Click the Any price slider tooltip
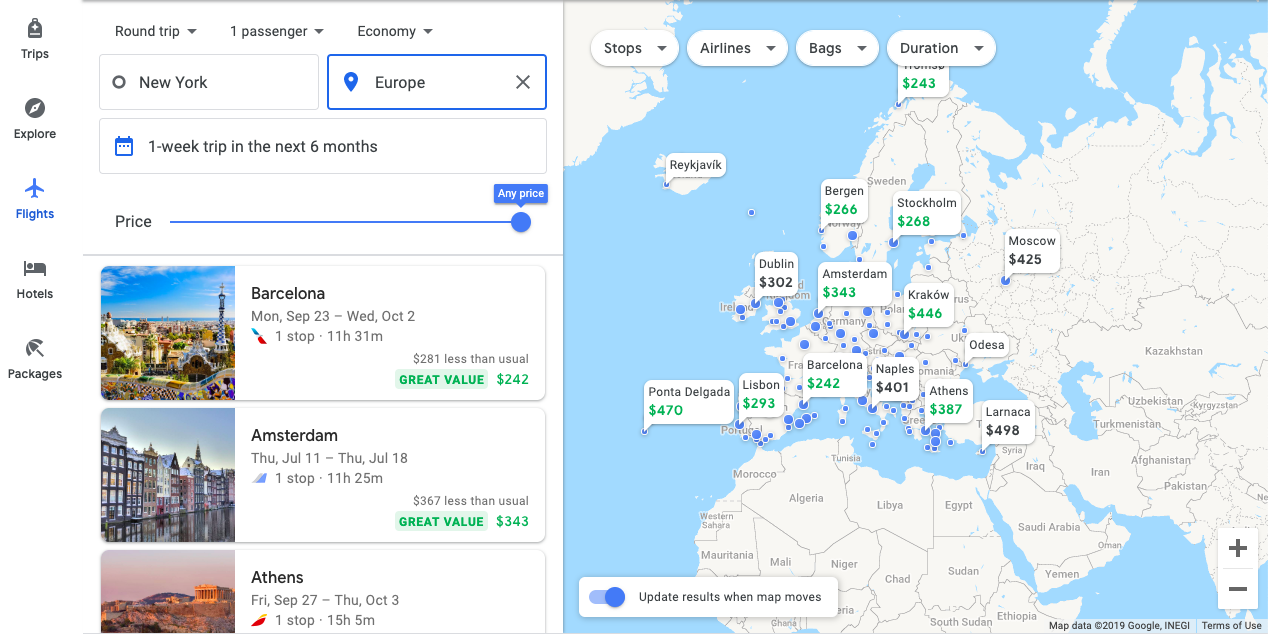This screenshot has width=1268, height=635. click(521, 194)
